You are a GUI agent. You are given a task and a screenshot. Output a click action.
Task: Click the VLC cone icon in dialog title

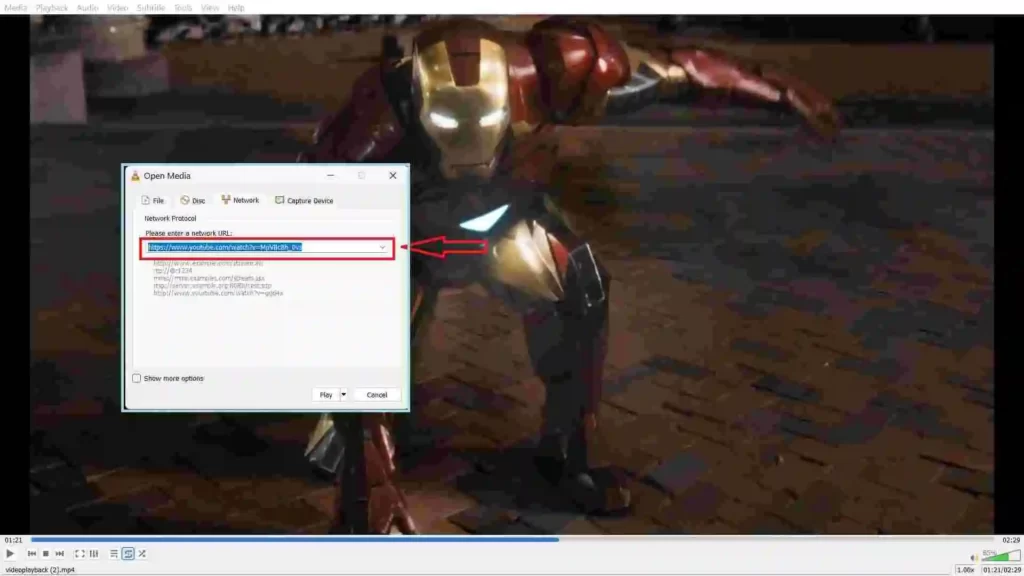pyautogui.click(x=135, y=176)
